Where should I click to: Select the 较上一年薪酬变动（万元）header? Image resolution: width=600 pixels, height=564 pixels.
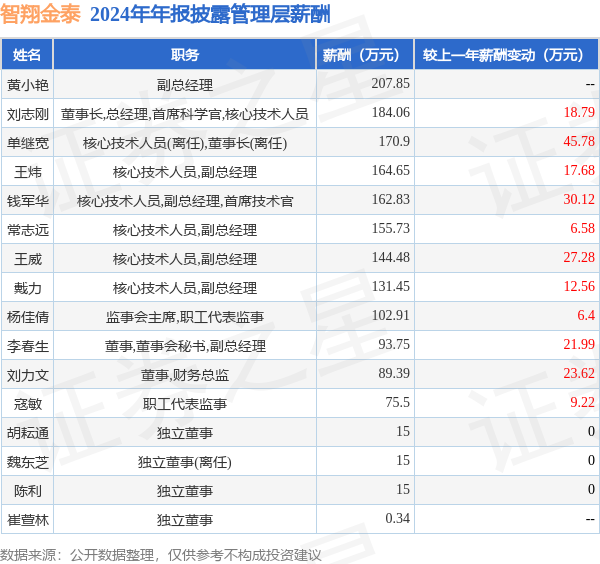[507, 55]
